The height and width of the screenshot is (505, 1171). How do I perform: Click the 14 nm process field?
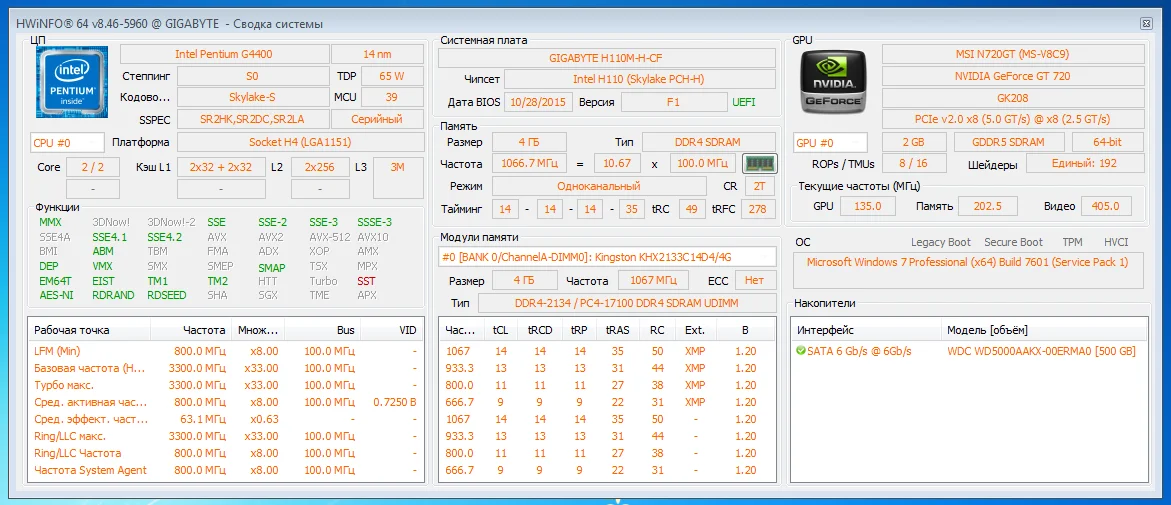[378, 55]
